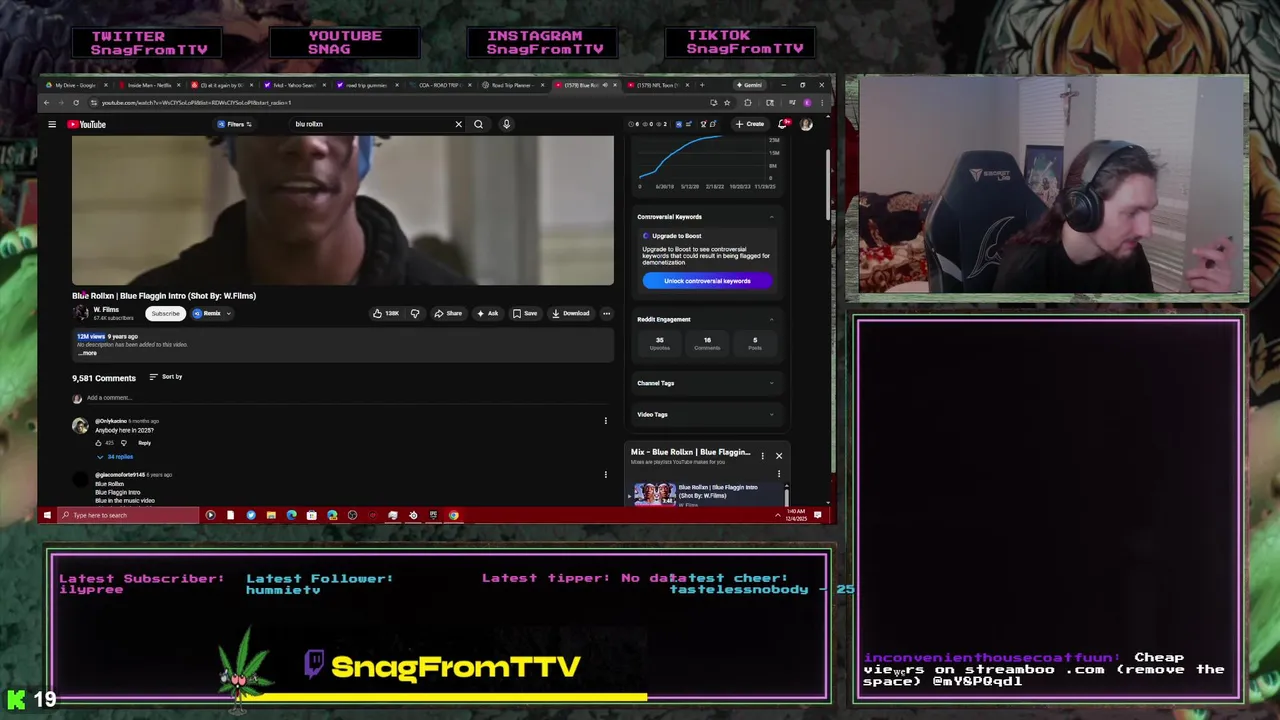Image resolution: width=1280 pixels, height=720 pixels.
Task: Collapse the Controversial Keywords section
Action: tap(771, 217)
